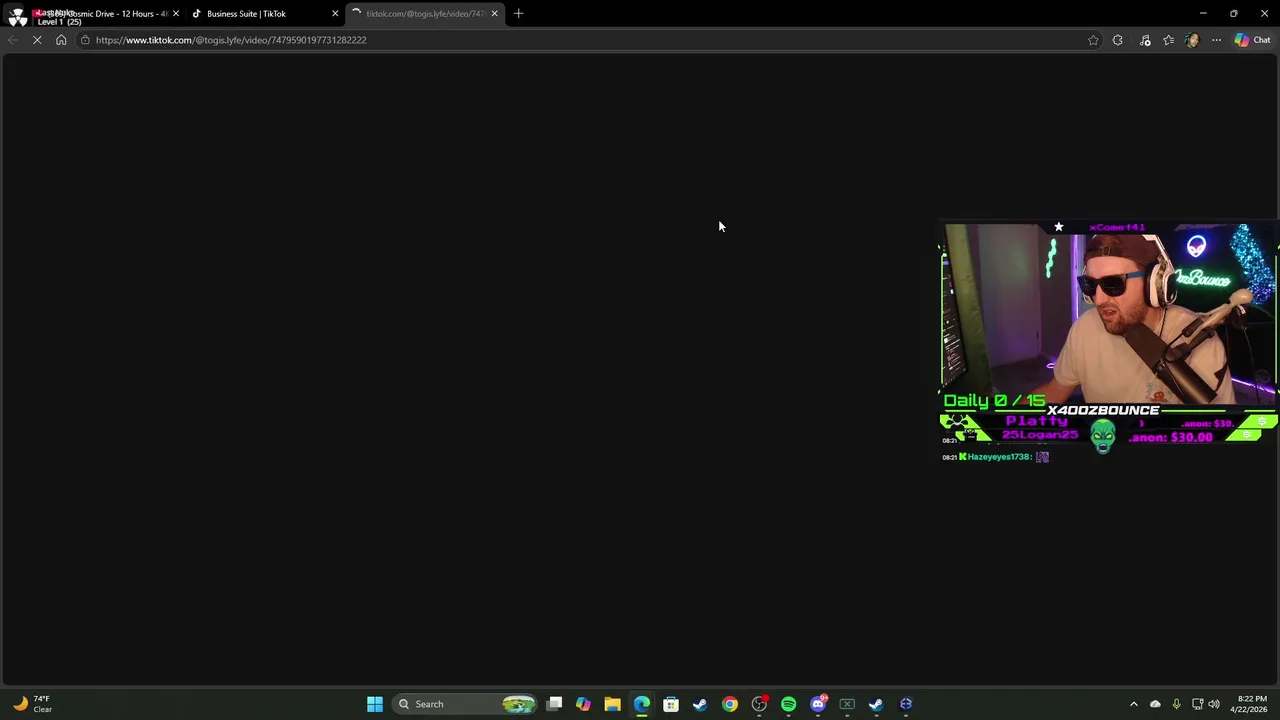Click the taskbar Search box
This screenshot has height=720, width=1280.
pyautogui.click(x=465, y=704)
